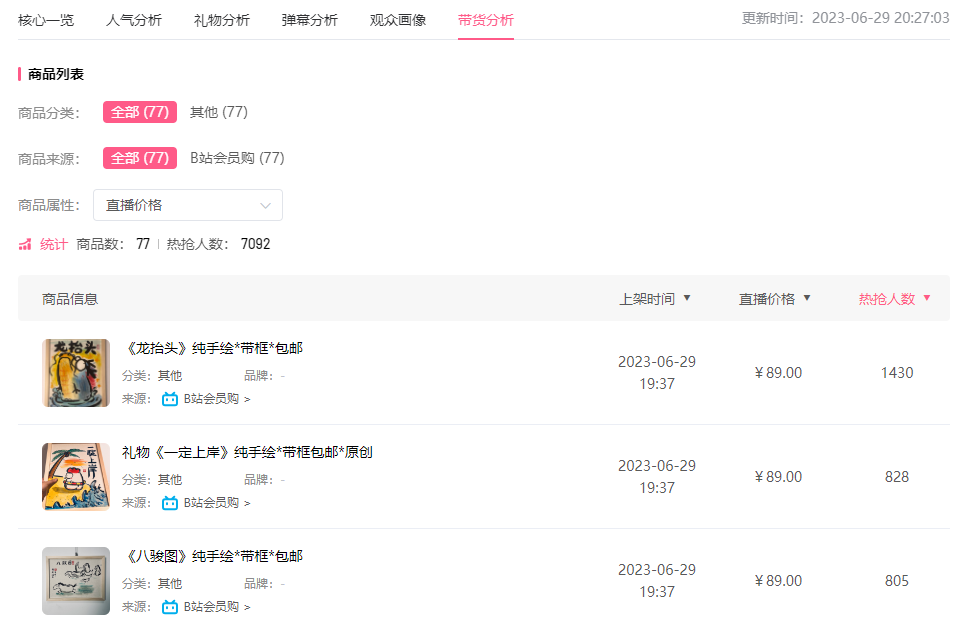
Task: Click the B站会员购 icon for 龙抬头 item
Action: pos(169,399)
